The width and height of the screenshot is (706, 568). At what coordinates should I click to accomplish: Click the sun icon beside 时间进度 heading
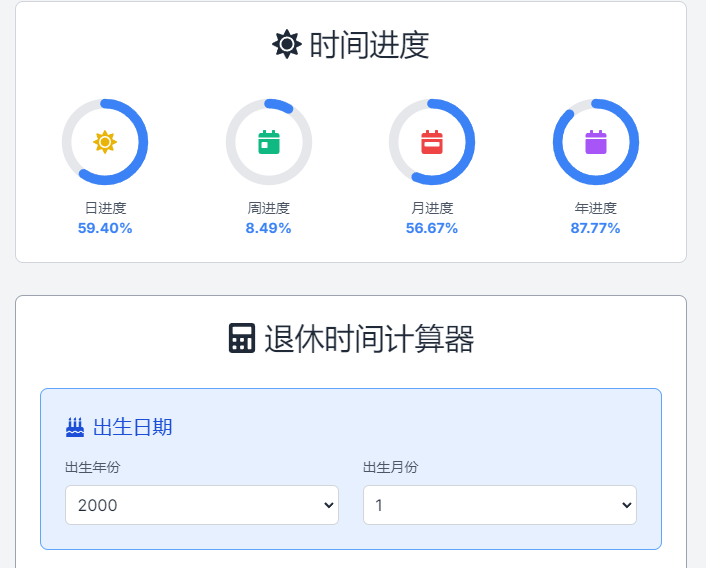click(x=287, y=44)
